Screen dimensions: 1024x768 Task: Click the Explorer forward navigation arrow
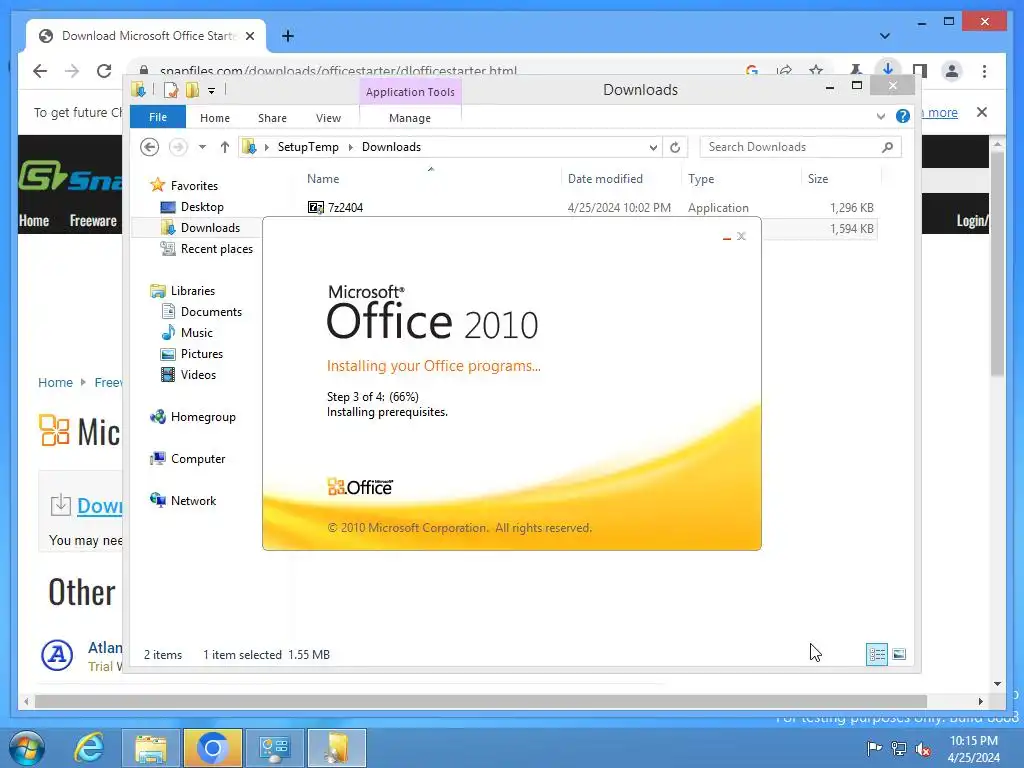[x=178, y=147]
